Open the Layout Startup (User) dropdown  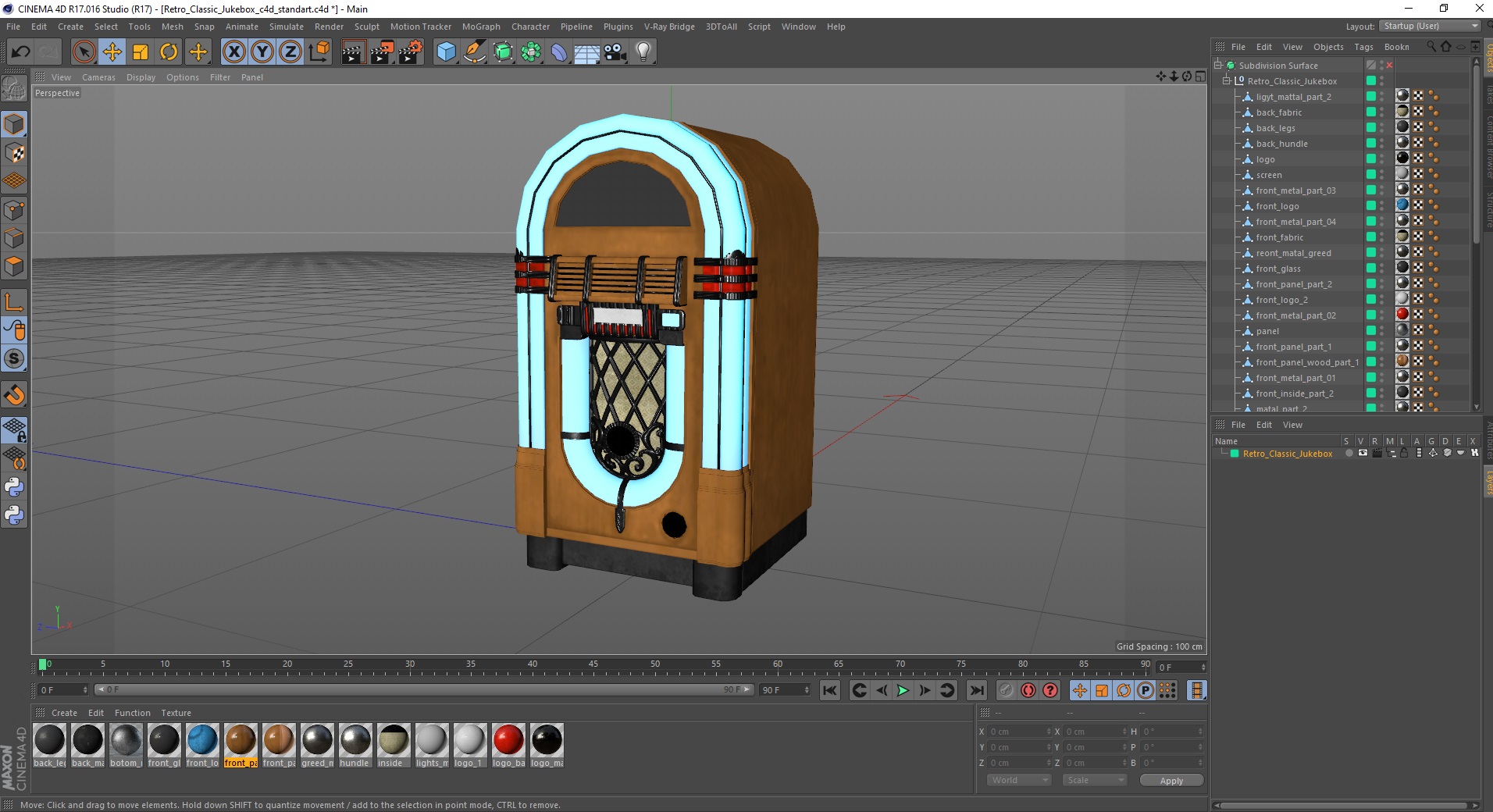tap(1430, 26)
